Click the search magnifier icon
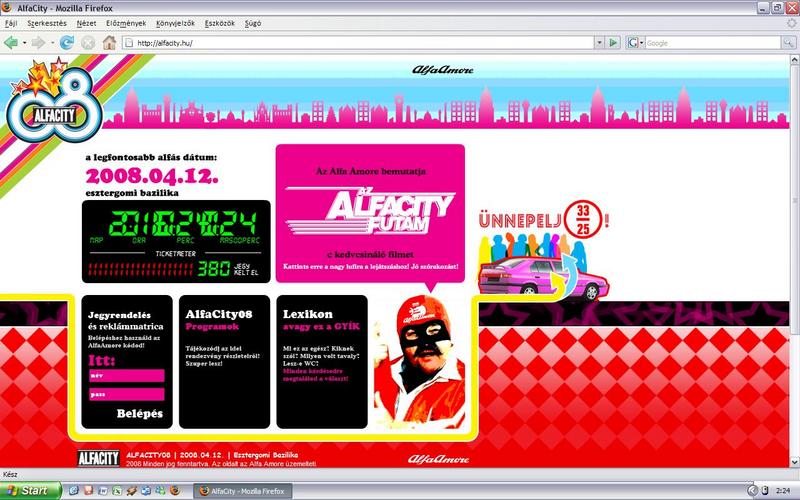 click(788, 43)
